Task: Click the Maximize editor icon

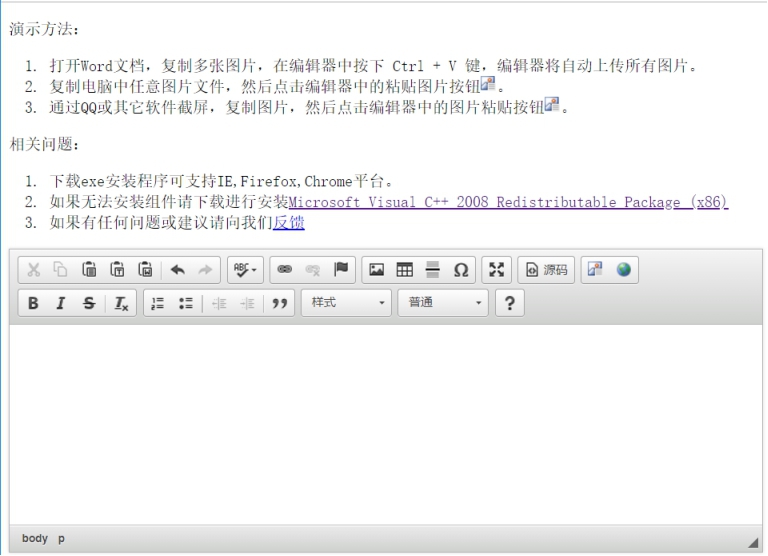Action: [497, 269]
